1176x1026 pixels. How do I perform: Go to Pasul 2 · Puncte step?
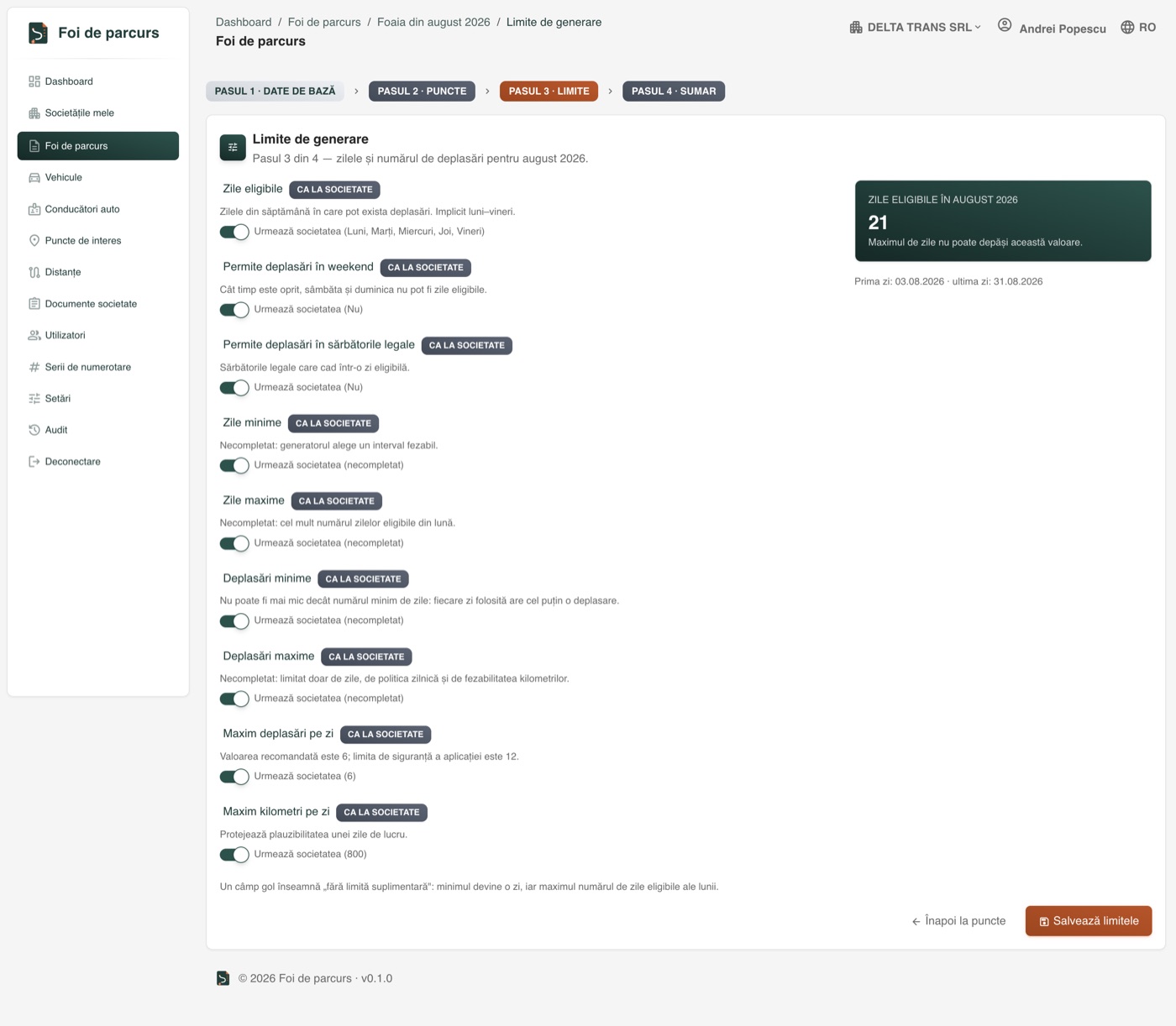click(x=422, y=92)
